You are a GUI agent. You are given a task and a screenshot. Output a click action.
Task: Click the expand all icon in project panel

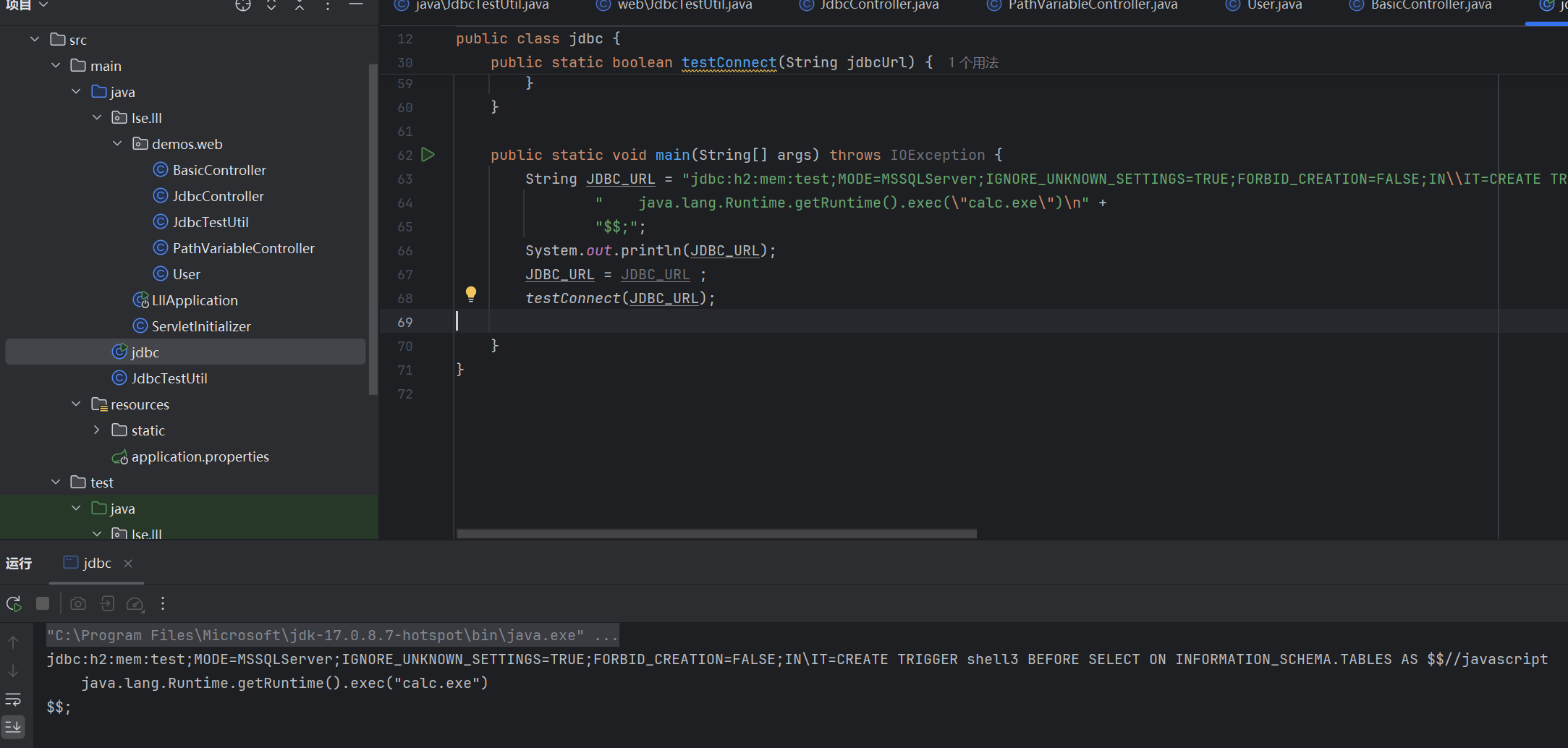coord(271,5)
